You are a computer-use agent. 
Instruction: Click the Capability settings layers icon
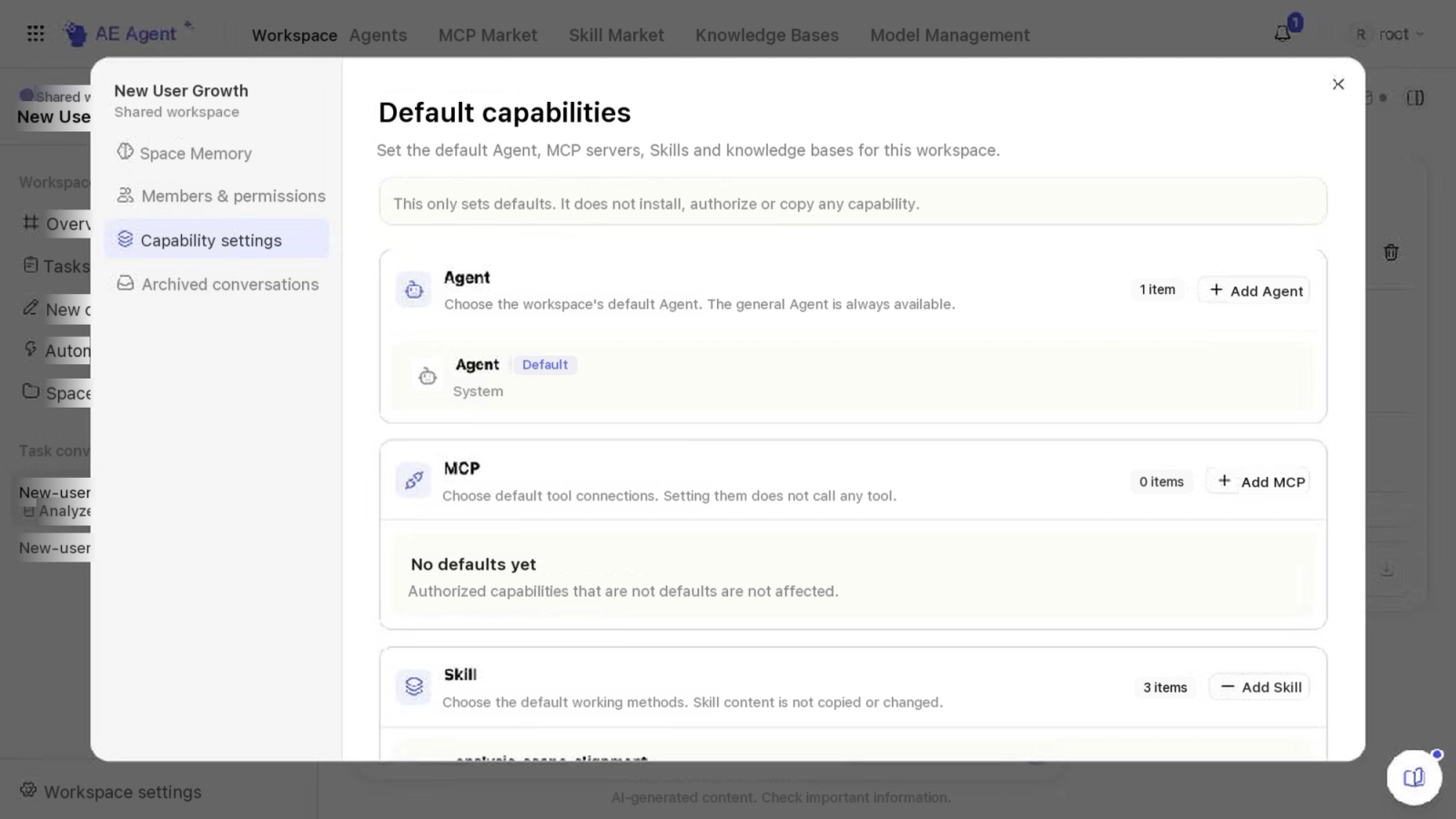[x=125, y=238]
